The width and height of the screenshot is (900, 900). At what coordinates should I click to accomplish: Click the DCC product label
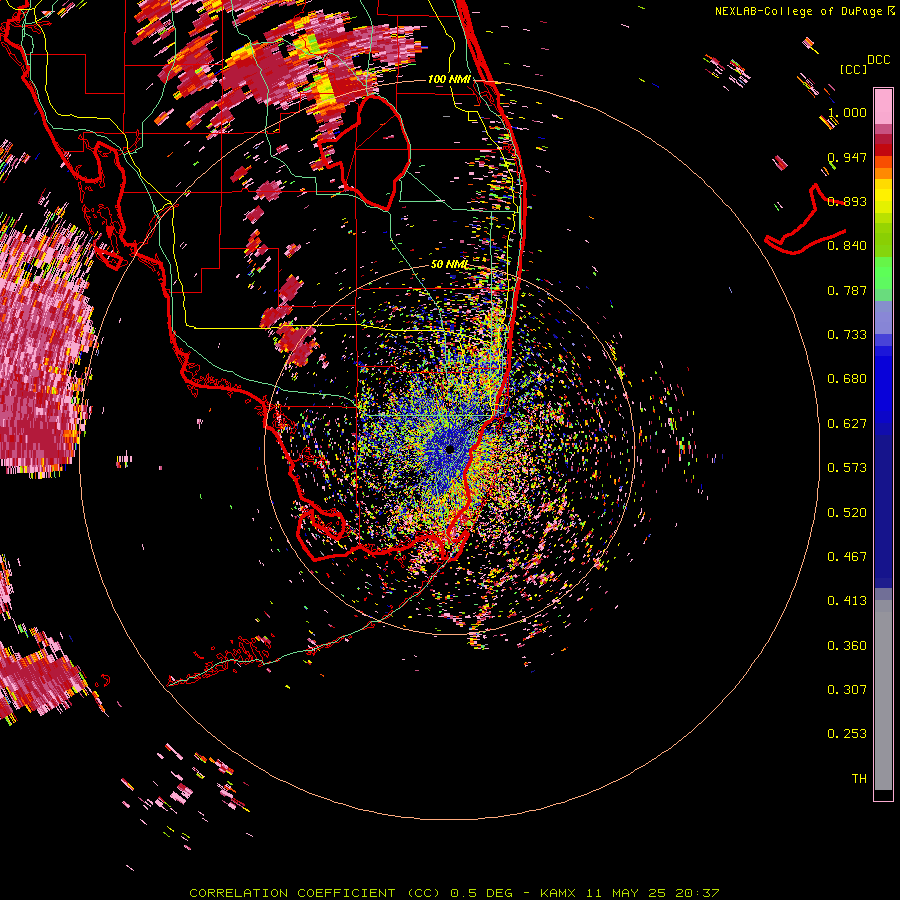[x=878, y=60]
